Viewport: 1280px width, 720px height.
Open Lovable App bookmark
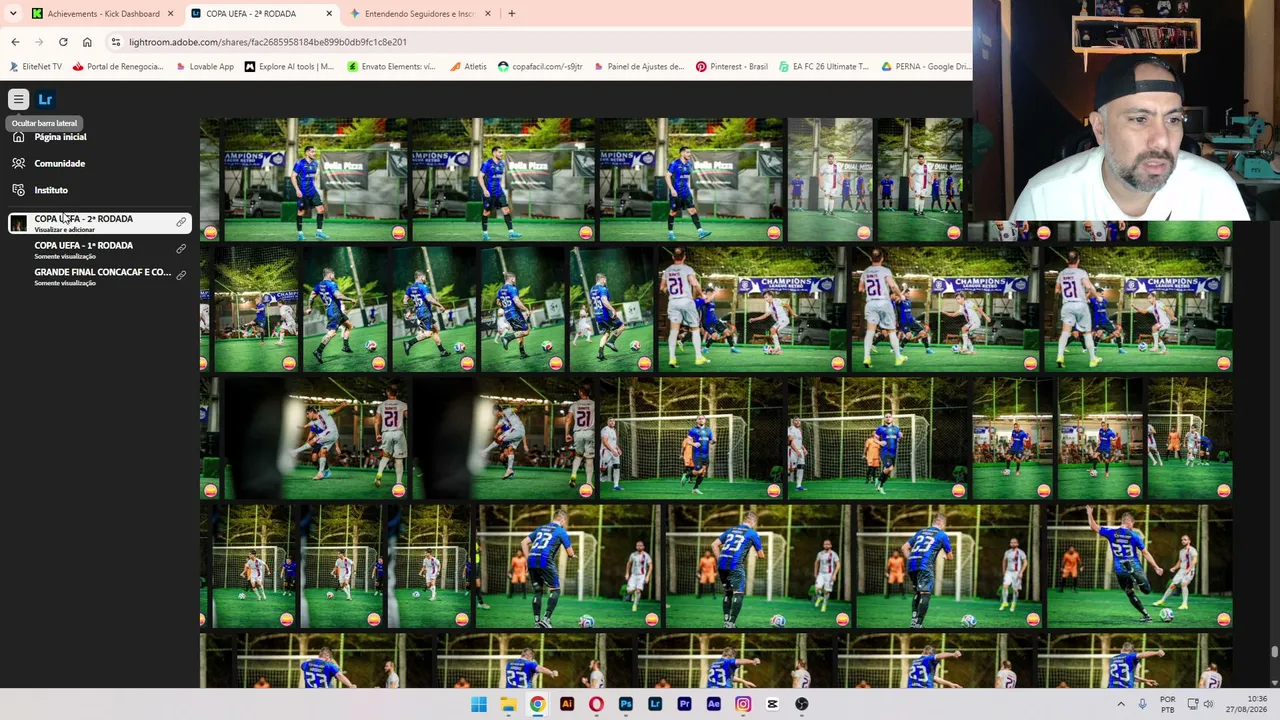(x=204, y=67)
